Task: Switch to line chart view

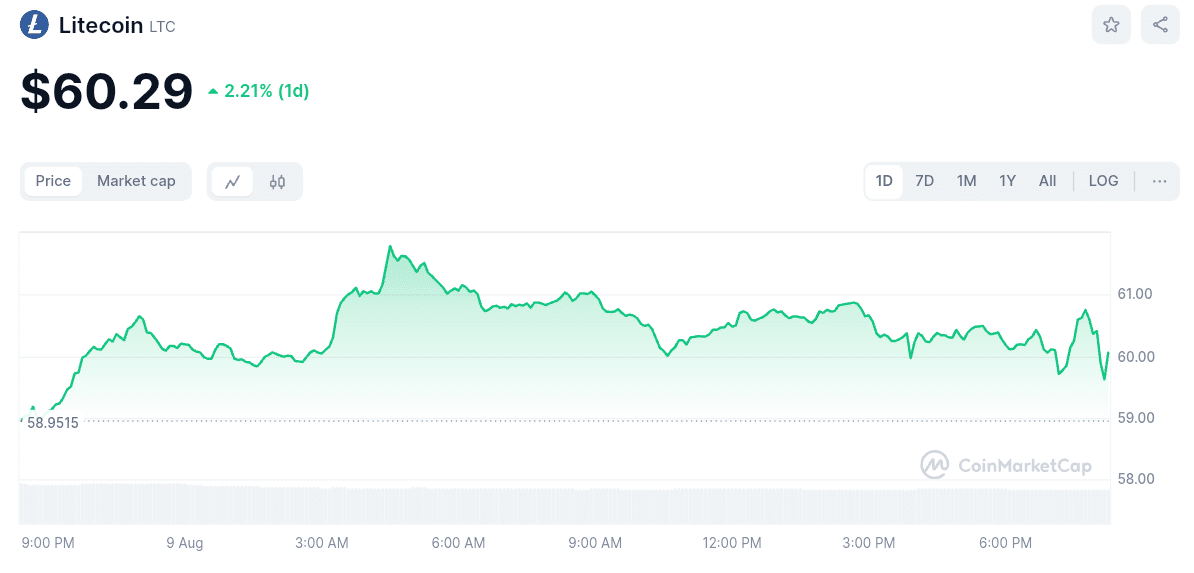Action: pos(233,182)
